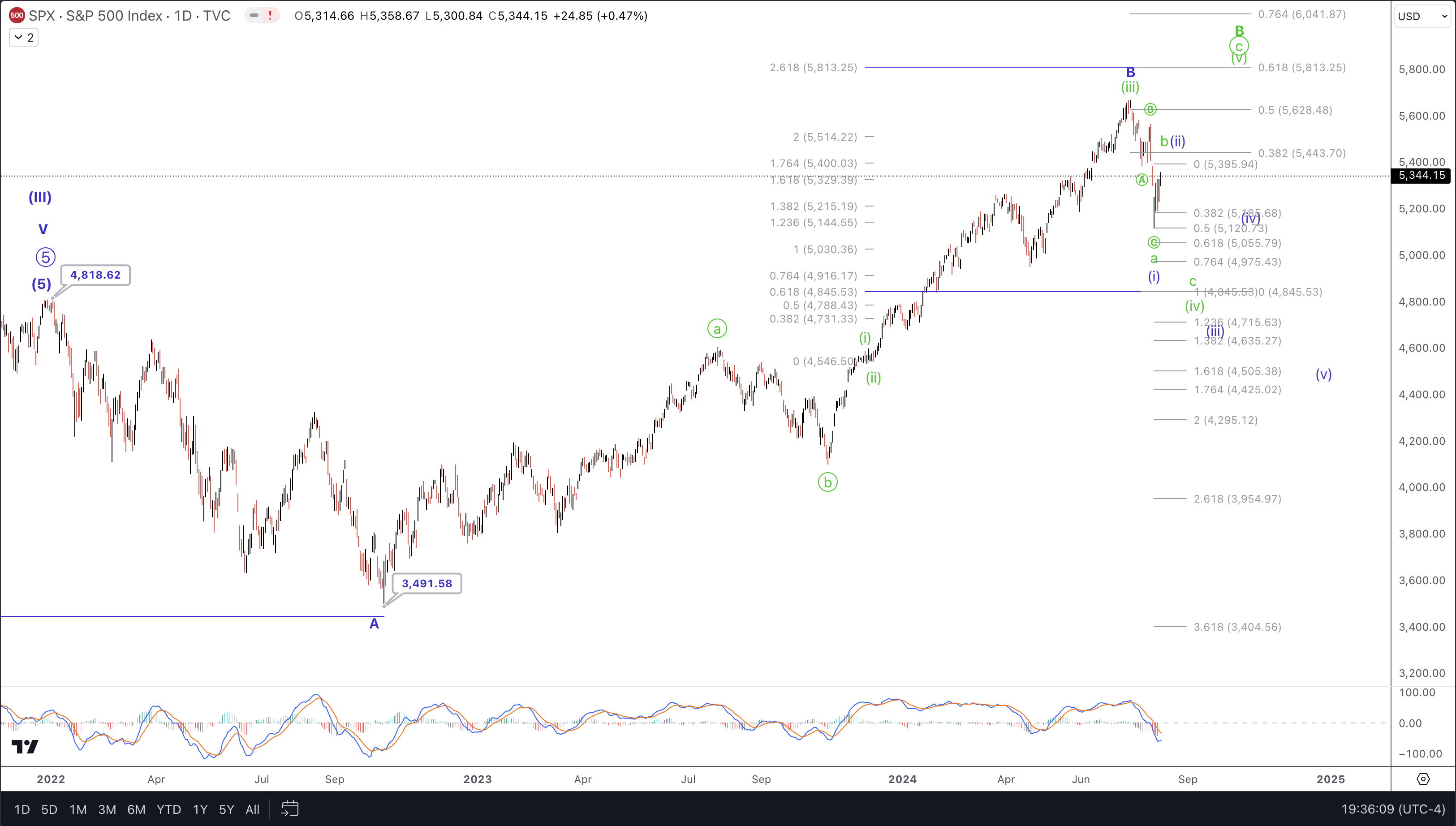Open the go-to-date calendar icon
1456x826 pixels.
[x=290, y=809]
